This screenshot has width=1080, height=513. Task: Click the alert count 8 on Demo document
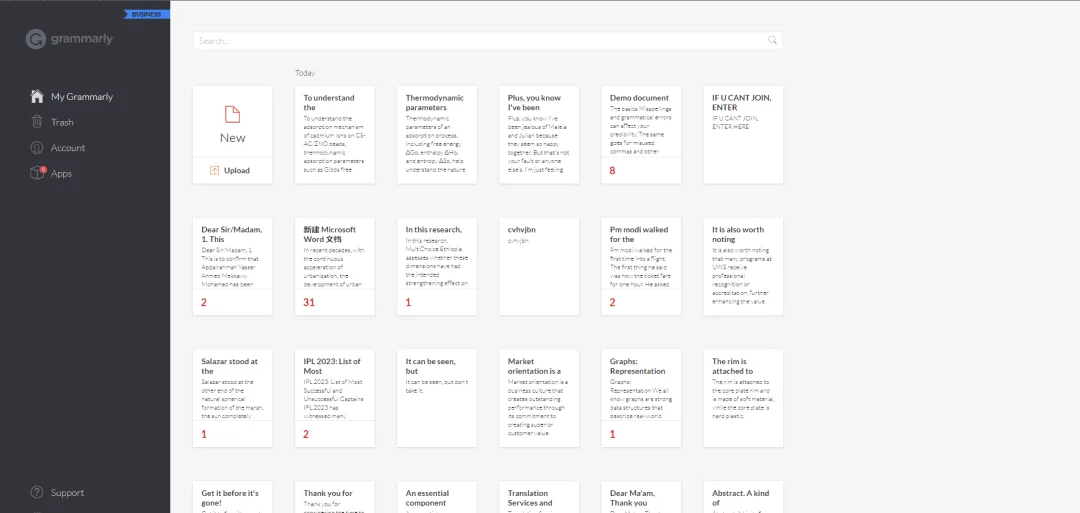[x=612, y=170]
